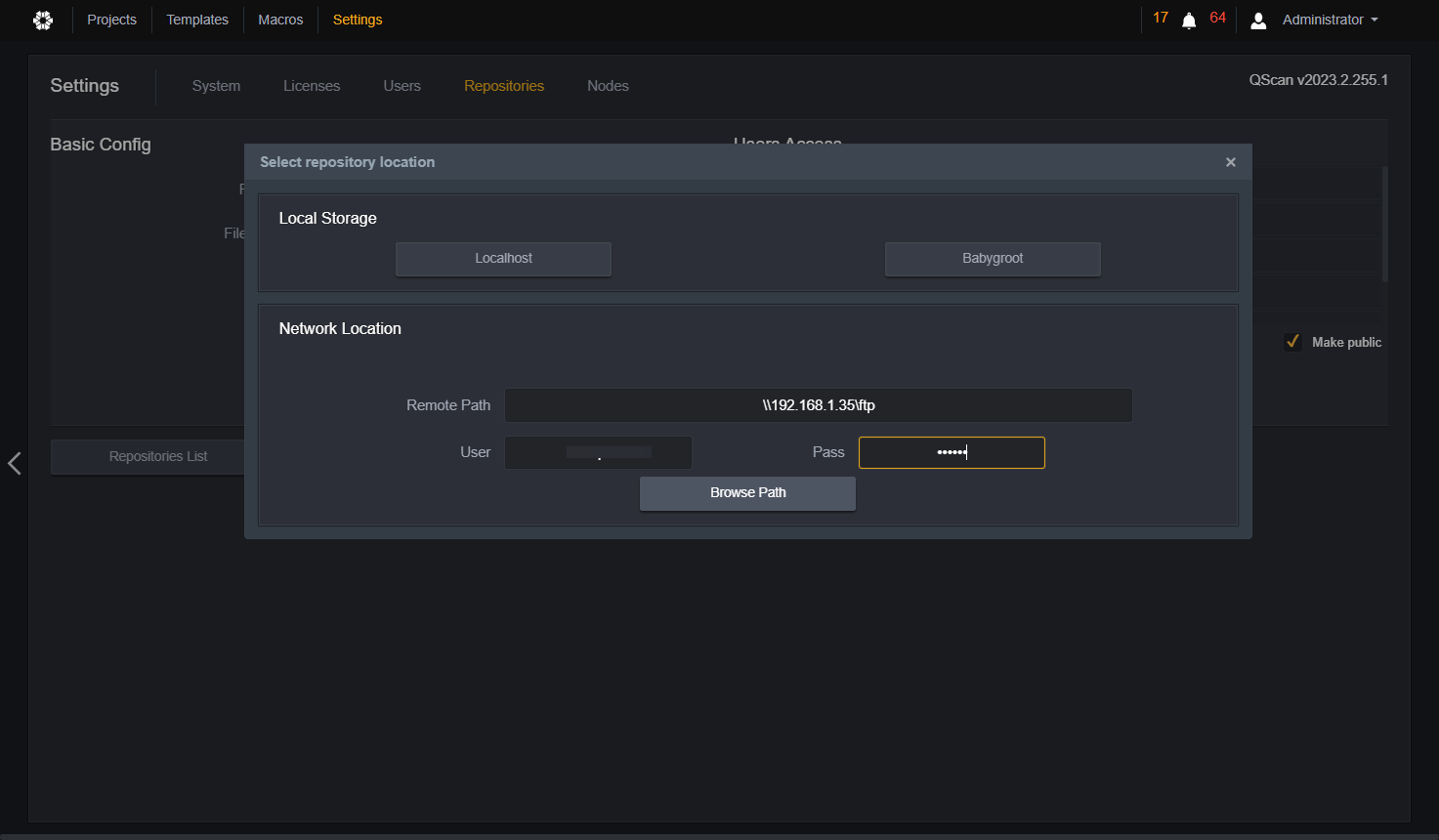
Task: Choose the Localhost storage button
Action: click(503, 259)
